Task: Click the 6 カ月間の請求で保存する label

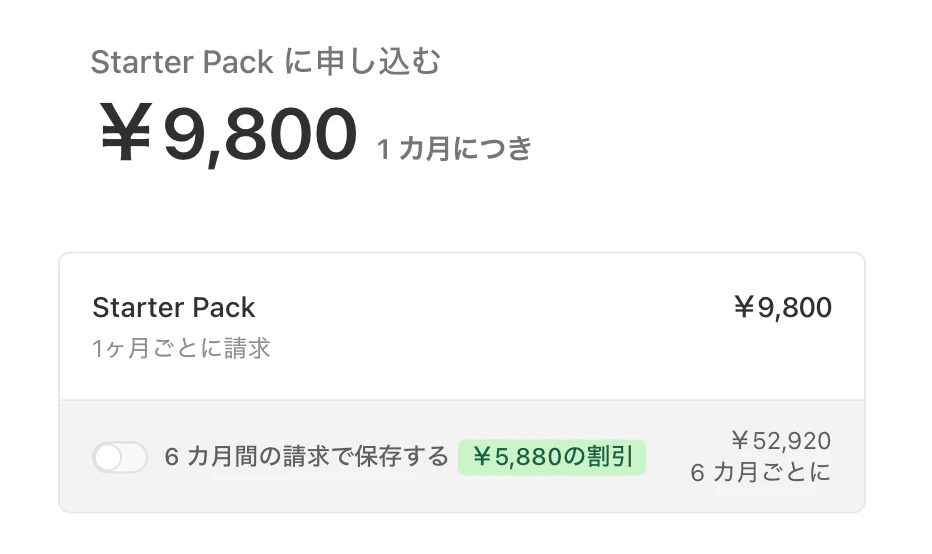Action: (306, 457)
